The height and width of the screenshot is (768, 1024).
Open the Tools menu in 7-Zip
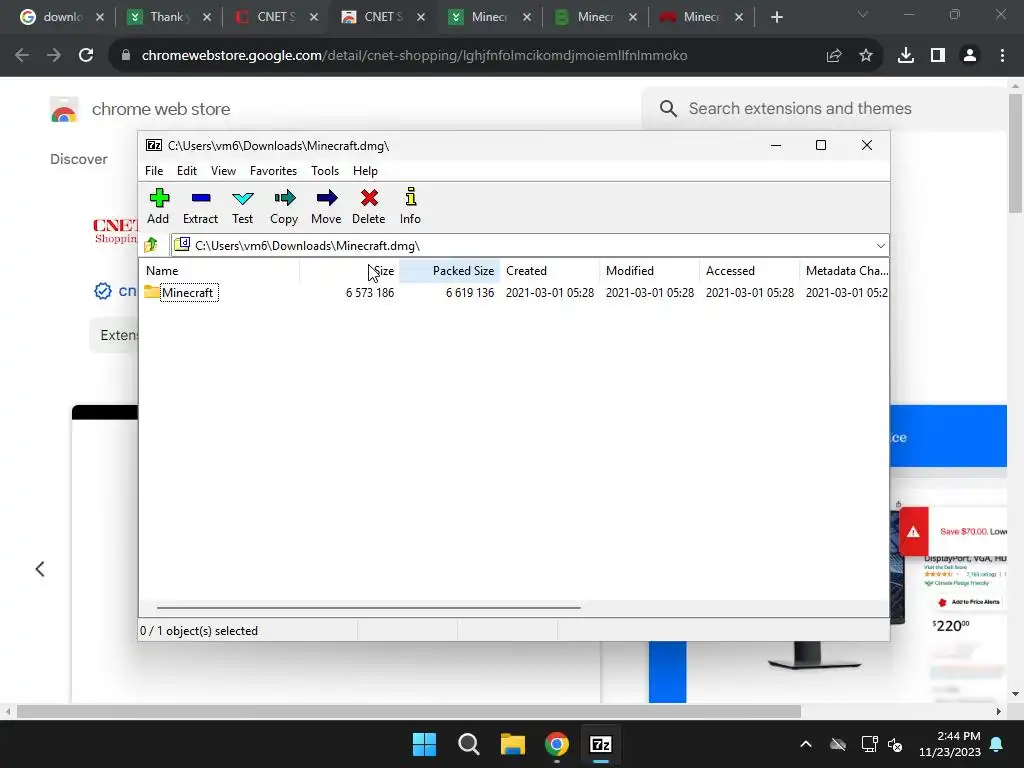click(x=325, y=170)
